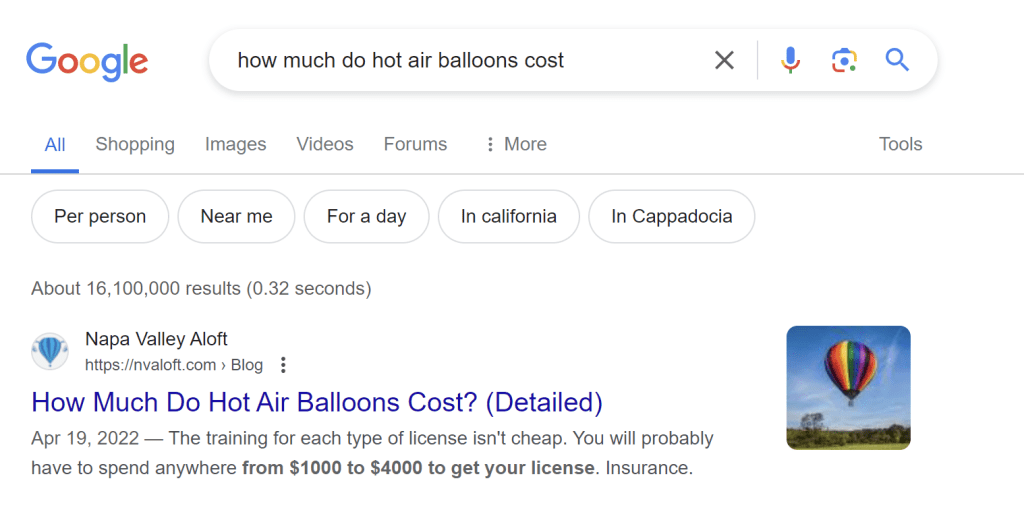Choose the "In Cappadocia" refinement chip
Viewport: 1024px width, 518px height.
671,216
